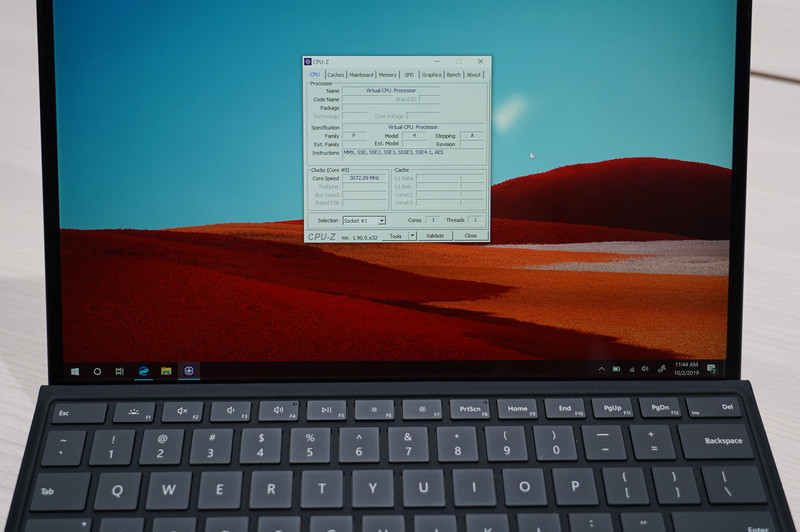Open the Graphics tab
Viewport: 800px width, 532px height.
[x=432, y=75]
